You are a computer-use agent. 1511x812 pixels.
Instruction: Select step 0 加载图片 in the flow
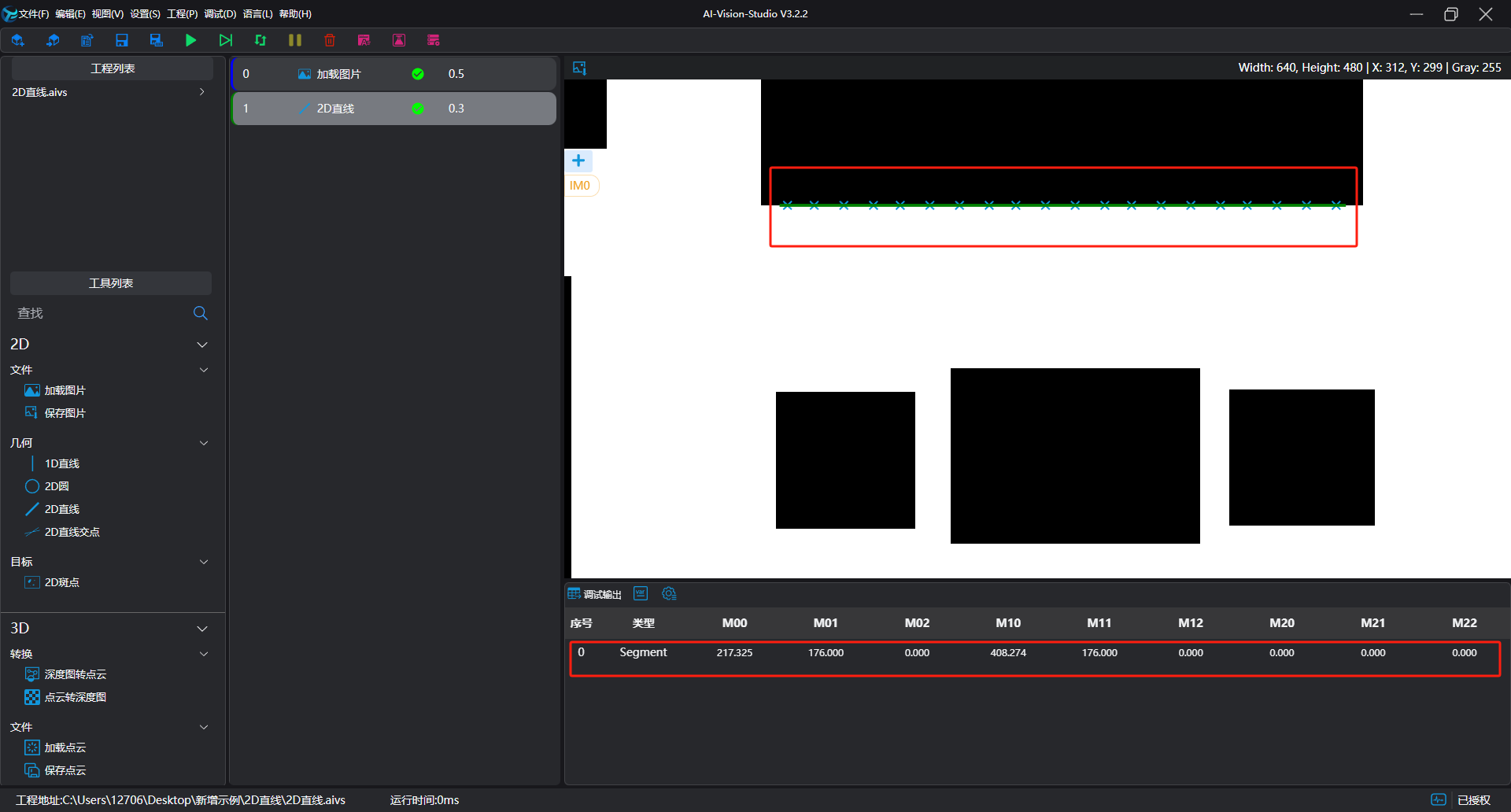394,74
